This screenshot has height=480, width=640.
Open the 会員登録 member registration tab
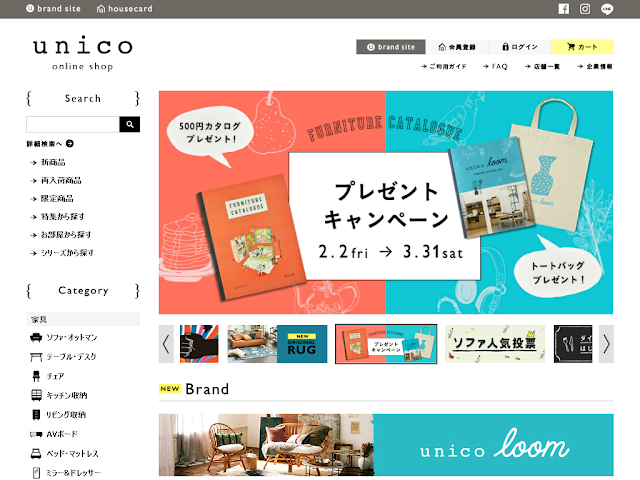(x=457, y=47)
